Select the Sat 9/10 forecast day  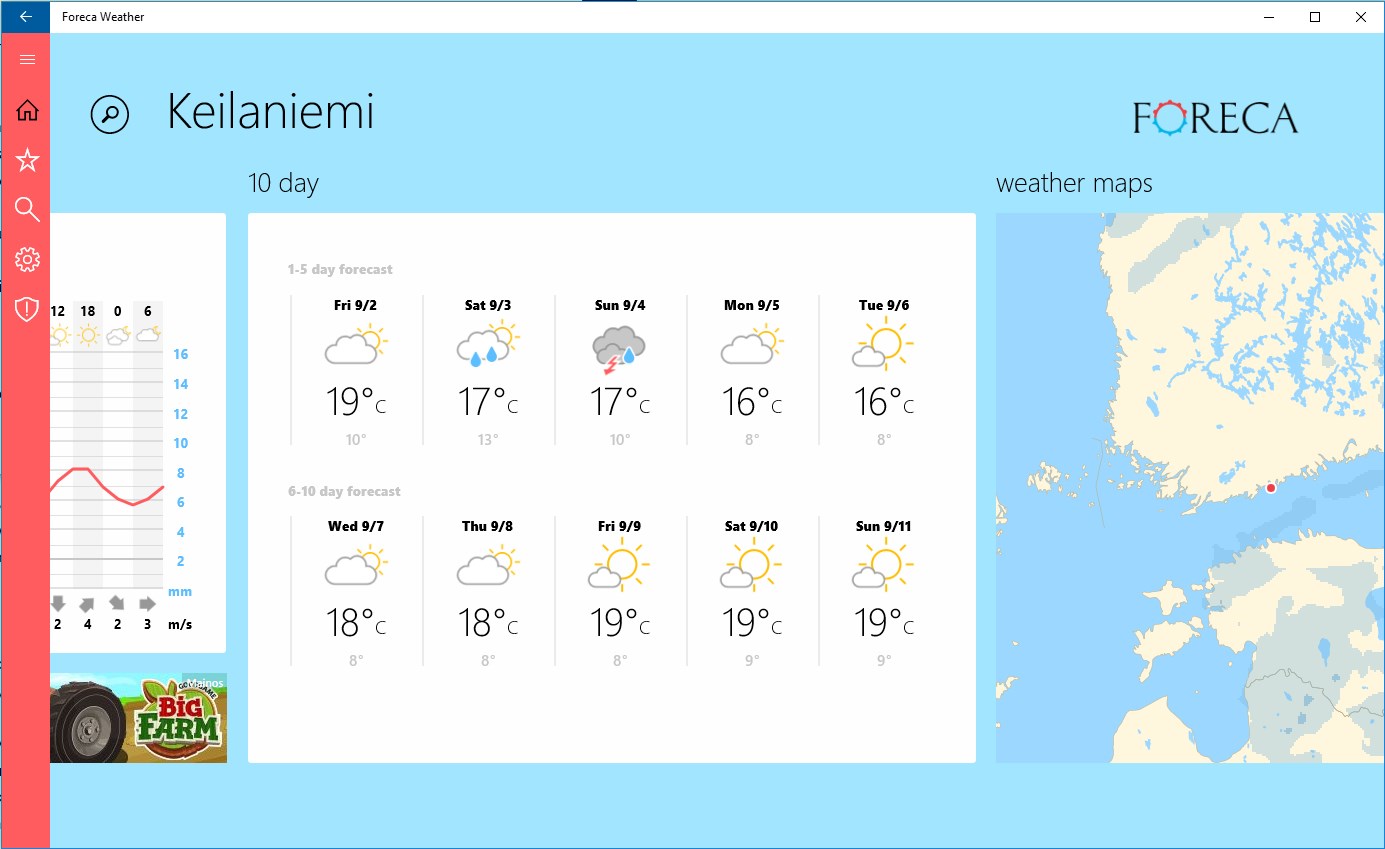click(x=752, y=592)
